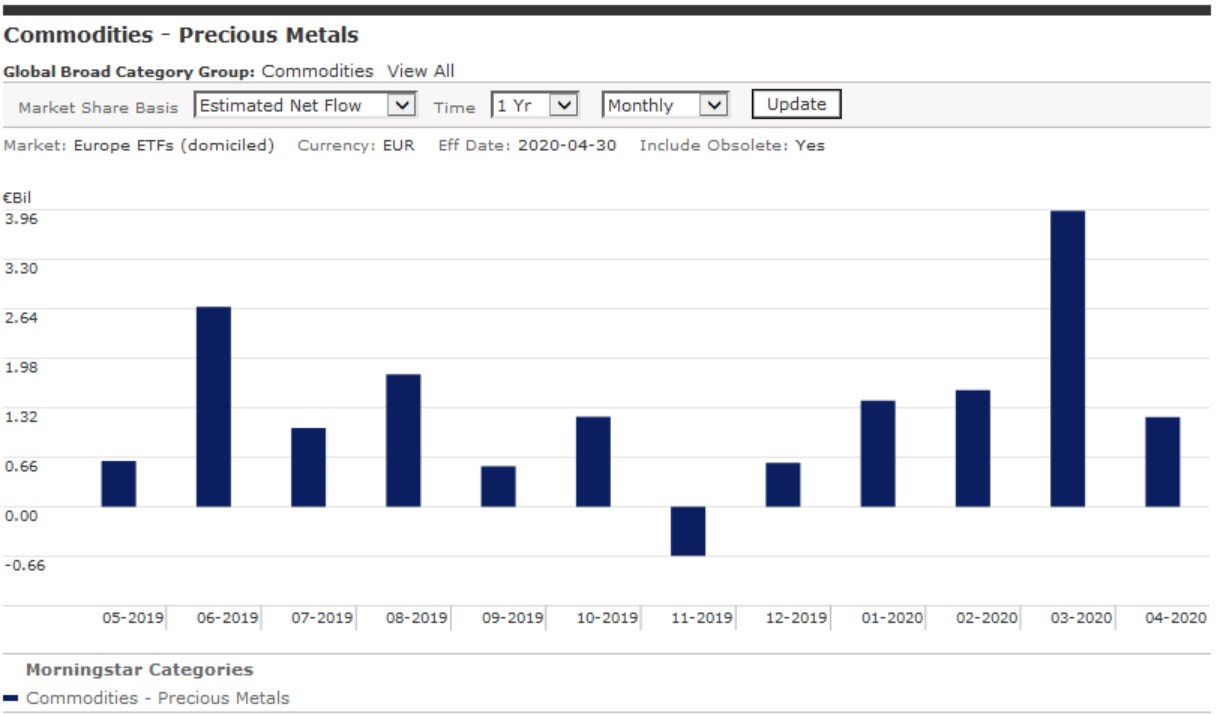Click the 08-2019 net flow bar
This screenshot has height=714, width=1216.
(403, 440)
